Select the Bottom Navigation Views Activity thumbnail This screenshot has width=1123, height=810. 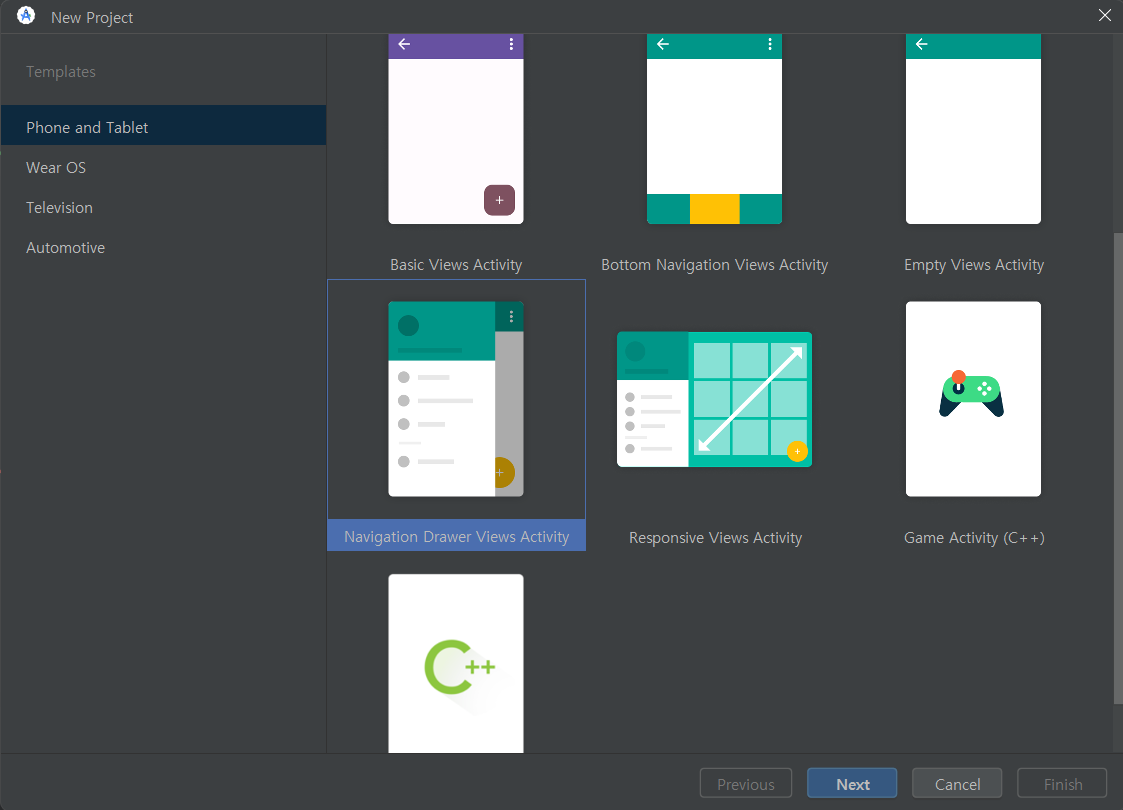(x=714, y=129)
